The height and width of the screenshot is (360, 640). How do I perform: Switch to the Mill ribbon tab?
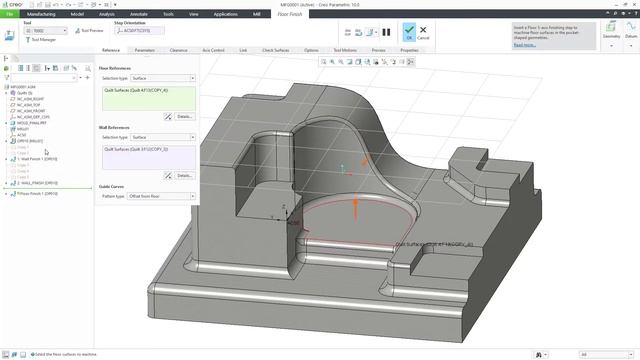(256, 14)
